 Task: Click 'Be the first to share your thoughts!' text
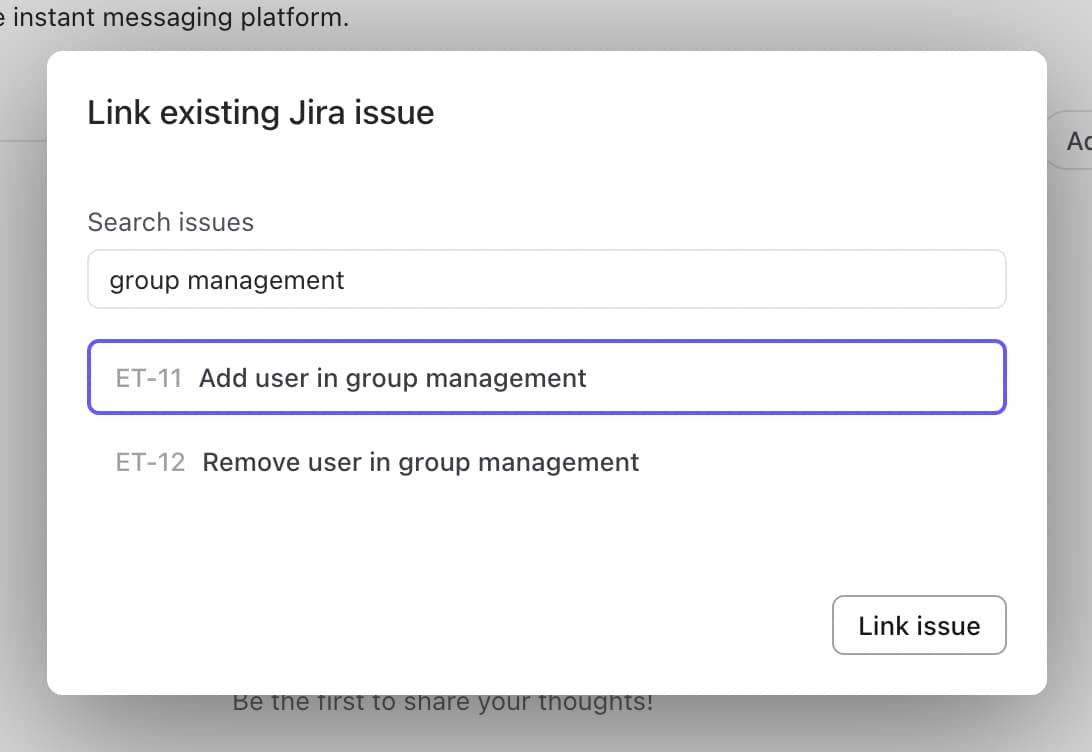click(x=442, y=702)
